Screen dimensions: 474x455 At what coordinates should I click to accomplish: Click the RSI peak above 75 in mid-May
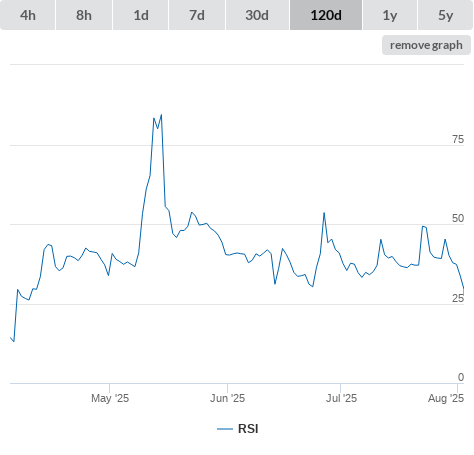pyautogui.click(x=161, y=115)
